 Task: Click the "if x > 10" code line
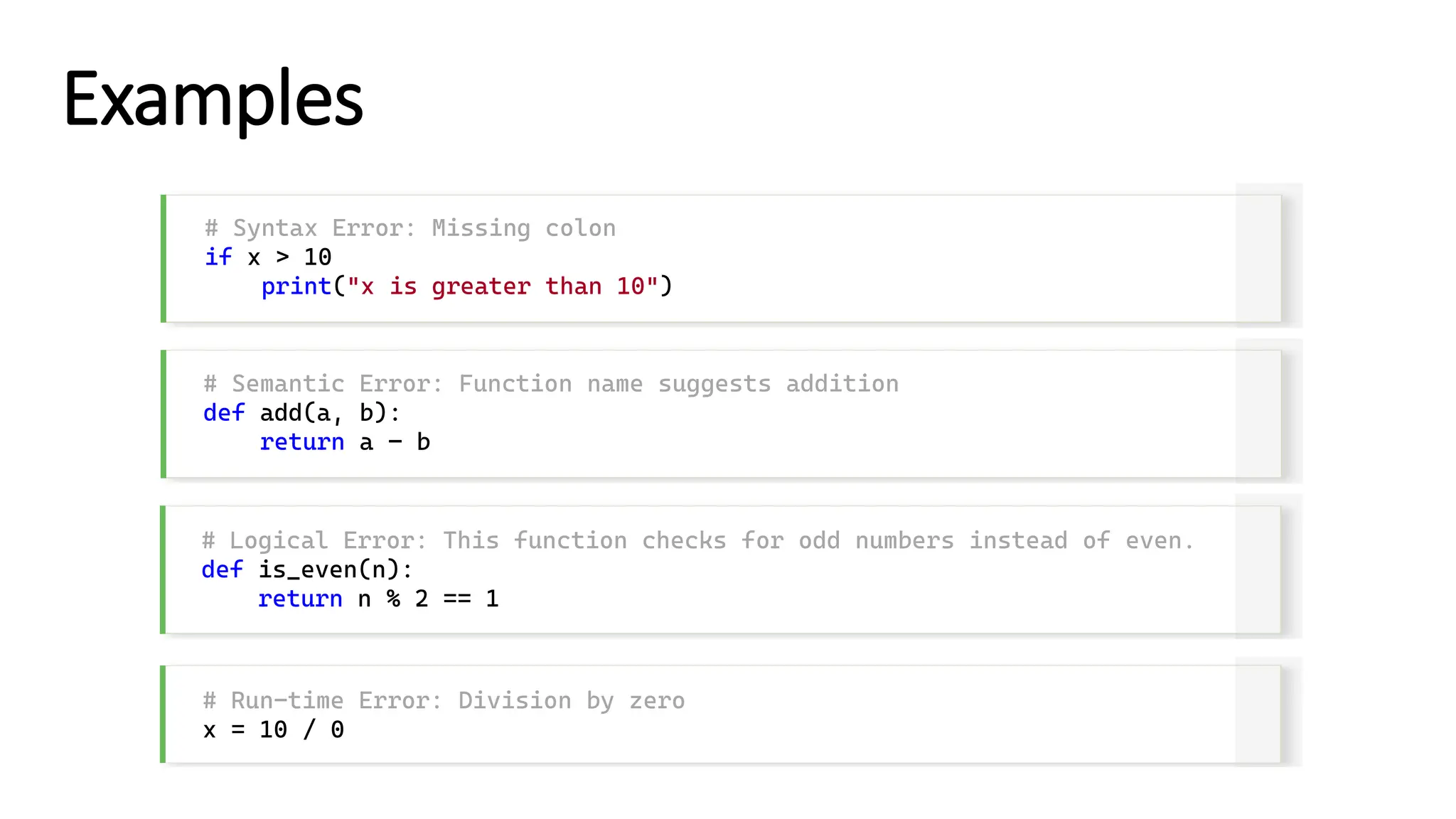268,257
